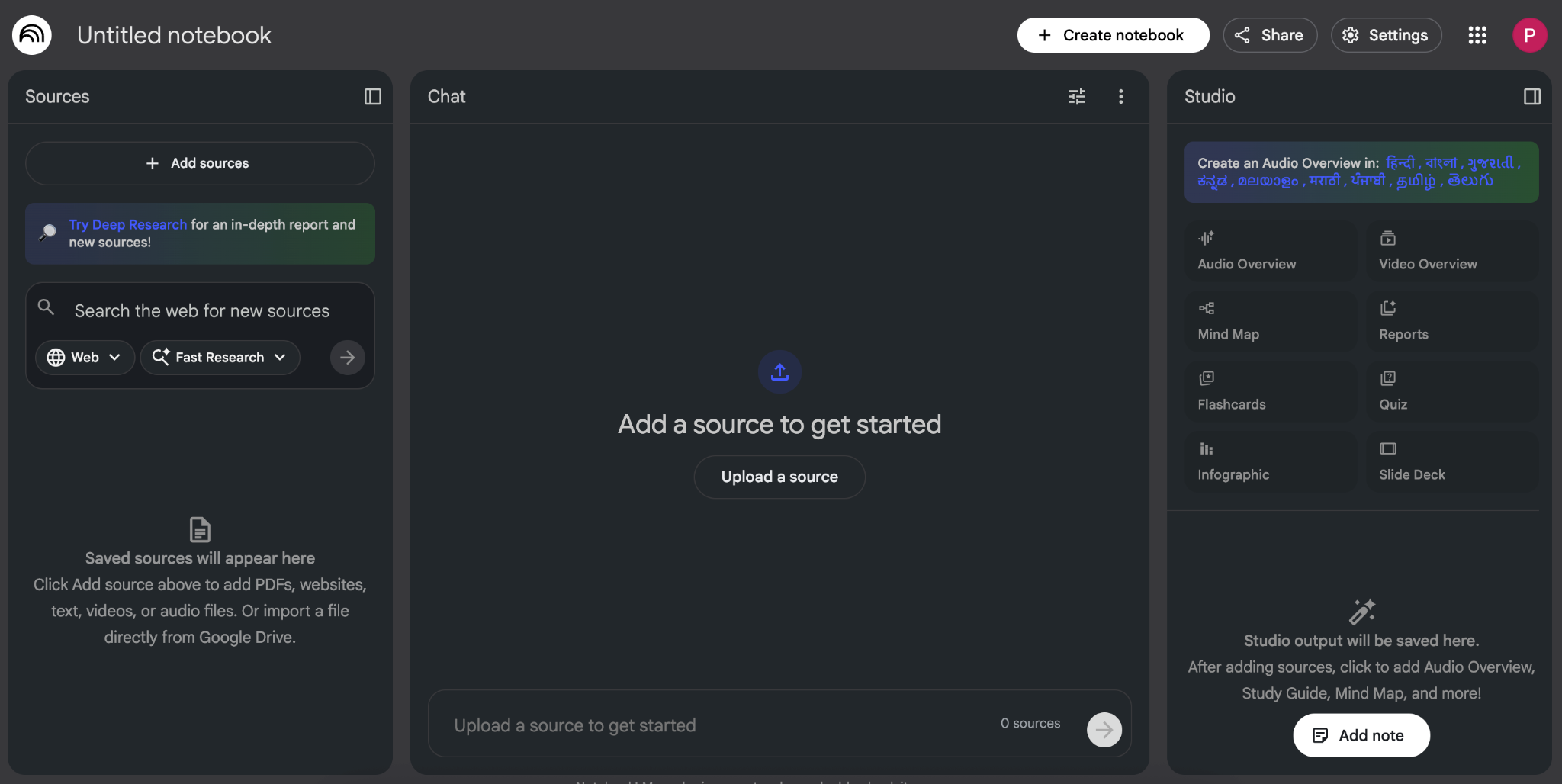Add a note in Studio
This screenshot has height=784, width=1562.
(x=1361, y=735)
